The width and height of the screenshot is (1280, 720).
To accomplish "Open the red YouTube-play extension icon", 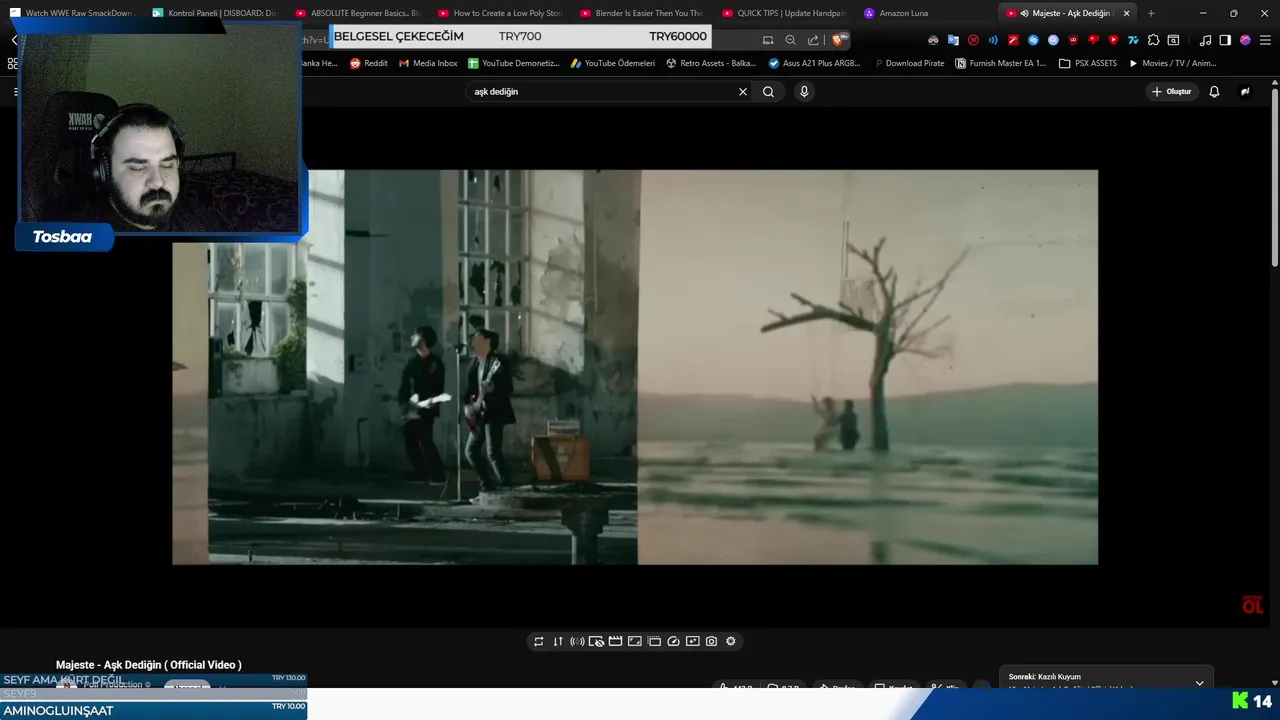I will pos(1113,40).
